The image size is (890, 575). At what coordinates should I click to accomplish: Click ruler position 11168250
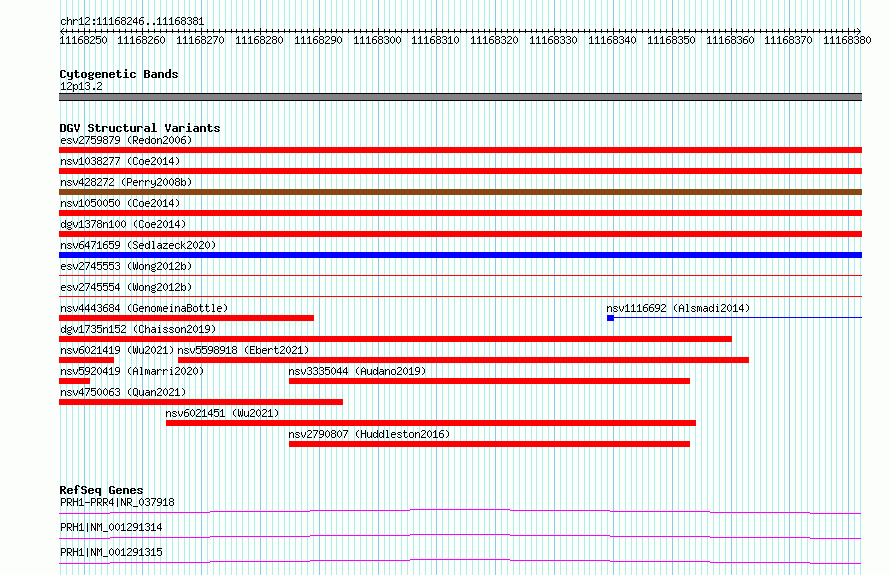coord(83,40)
